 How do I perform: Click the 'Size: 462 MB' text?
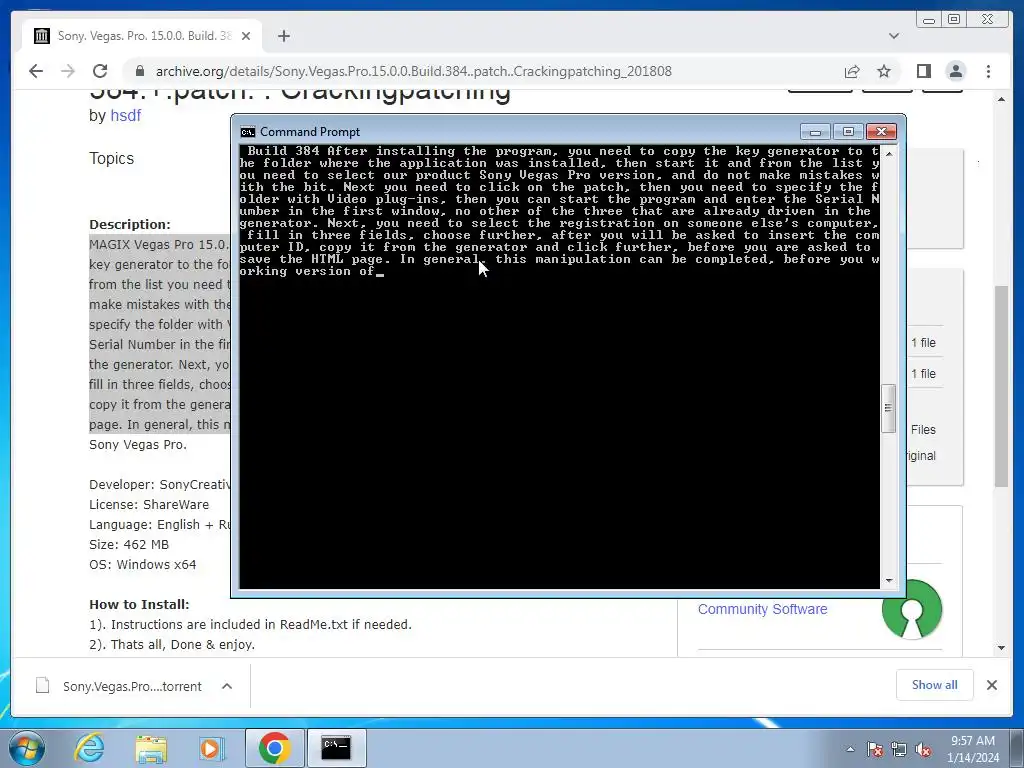point(129,545)
